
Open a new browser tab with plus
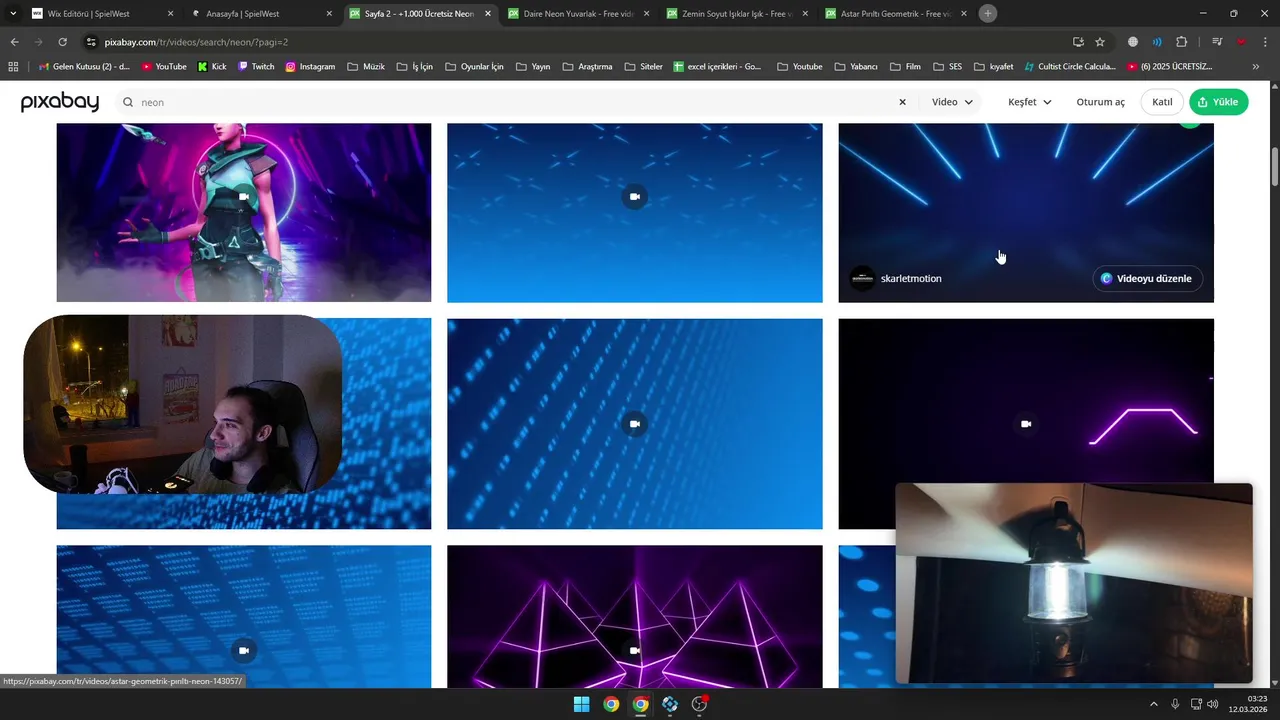click(x=988, y=14)
